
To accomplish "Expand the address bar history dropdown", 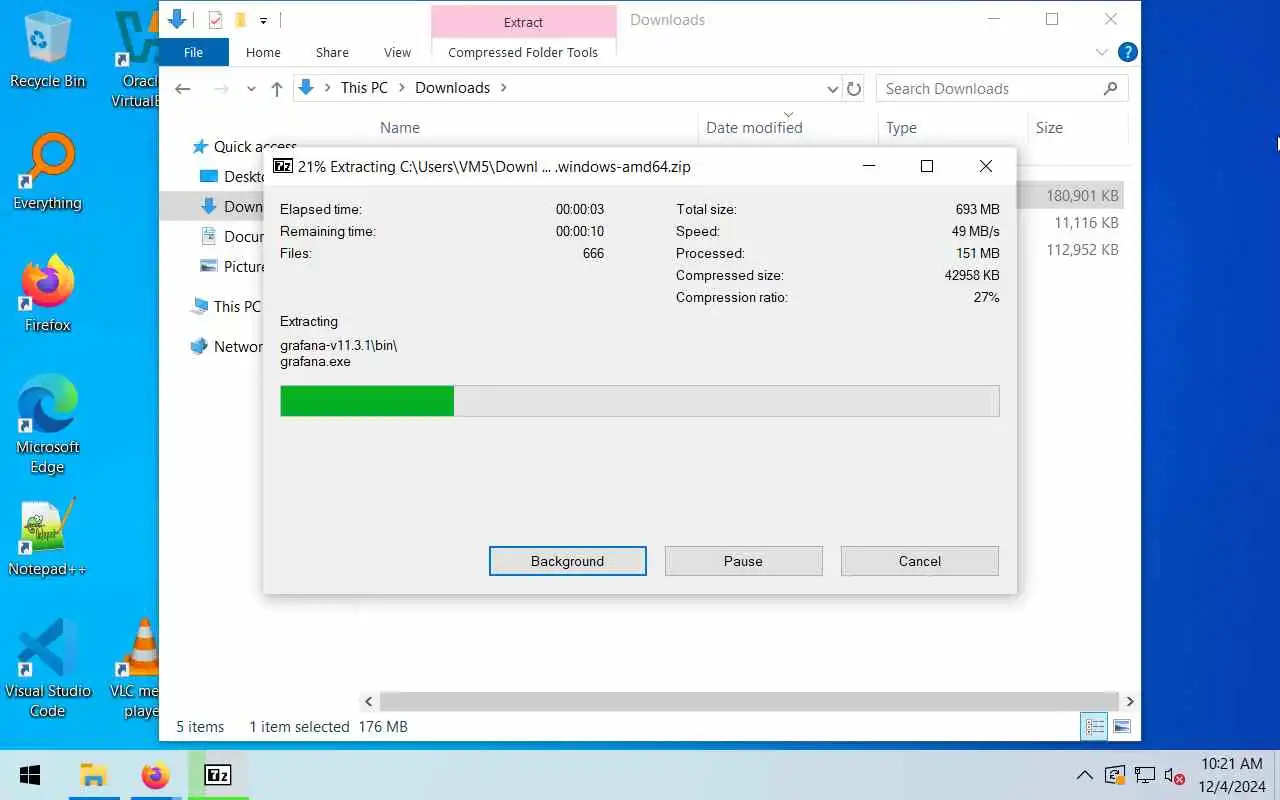I will pos(833,88).
